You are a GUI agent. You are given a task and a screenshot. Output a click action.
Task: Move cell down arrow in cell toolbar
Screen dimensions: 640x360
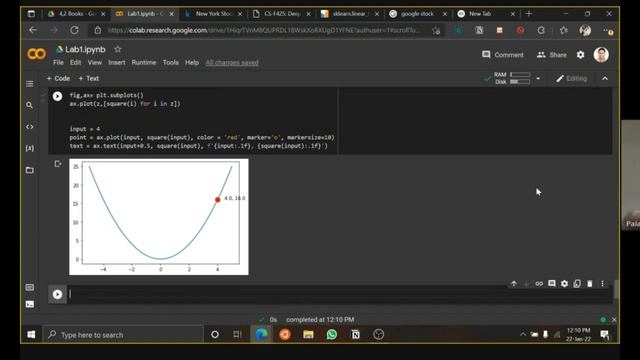click(527, 283)
